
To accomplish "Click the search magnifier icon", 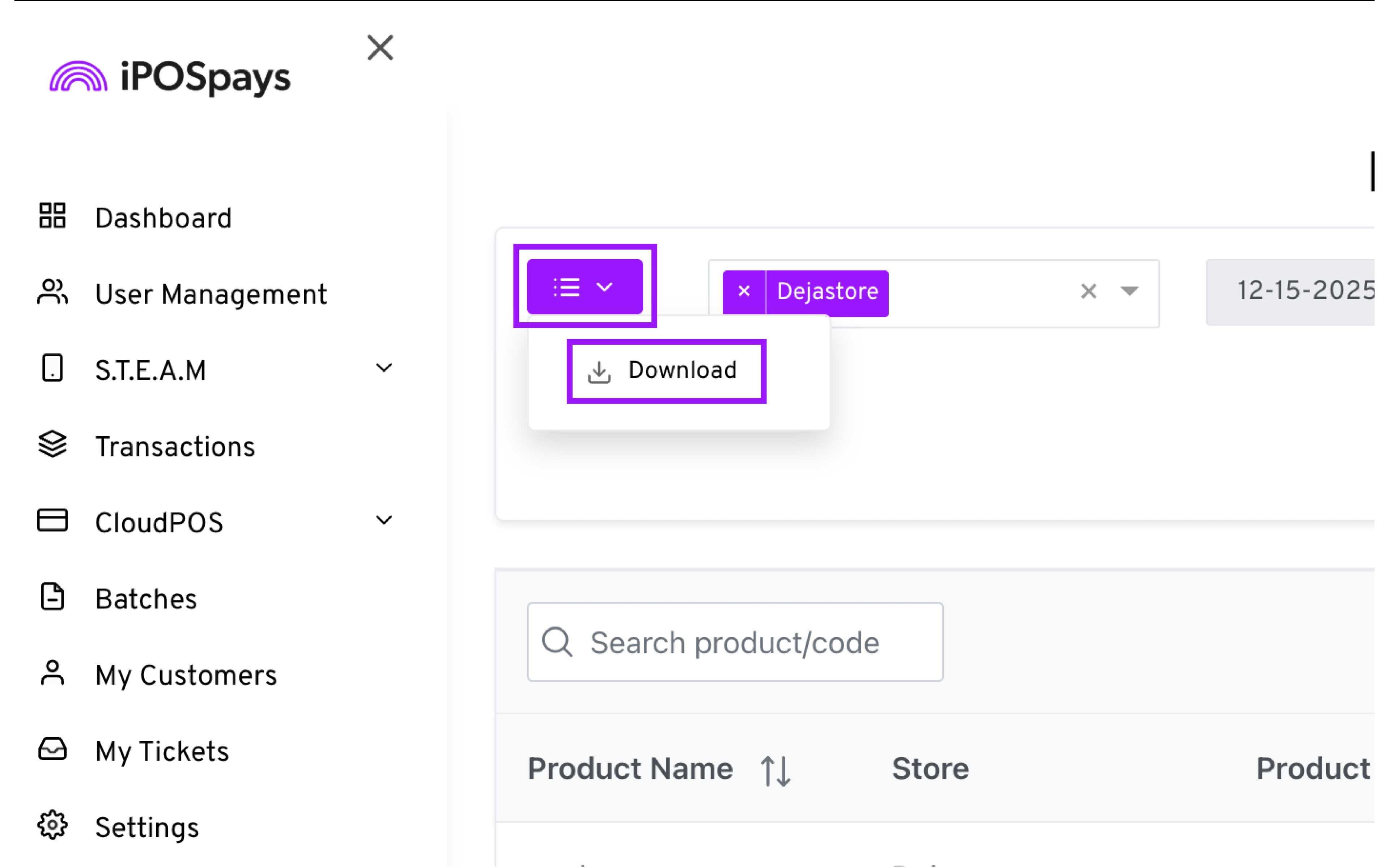I will 557,641.
